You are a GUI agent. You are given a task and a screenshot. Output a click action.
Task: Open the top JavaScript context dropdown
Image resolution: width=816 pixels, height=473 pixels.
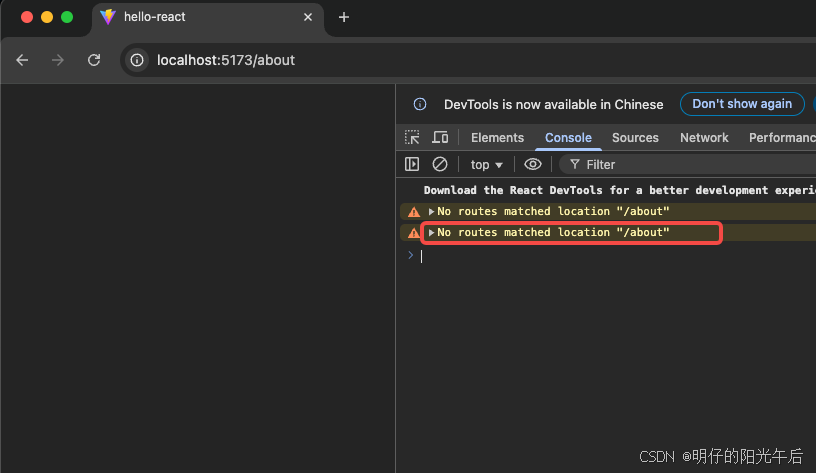coord(486,165)
